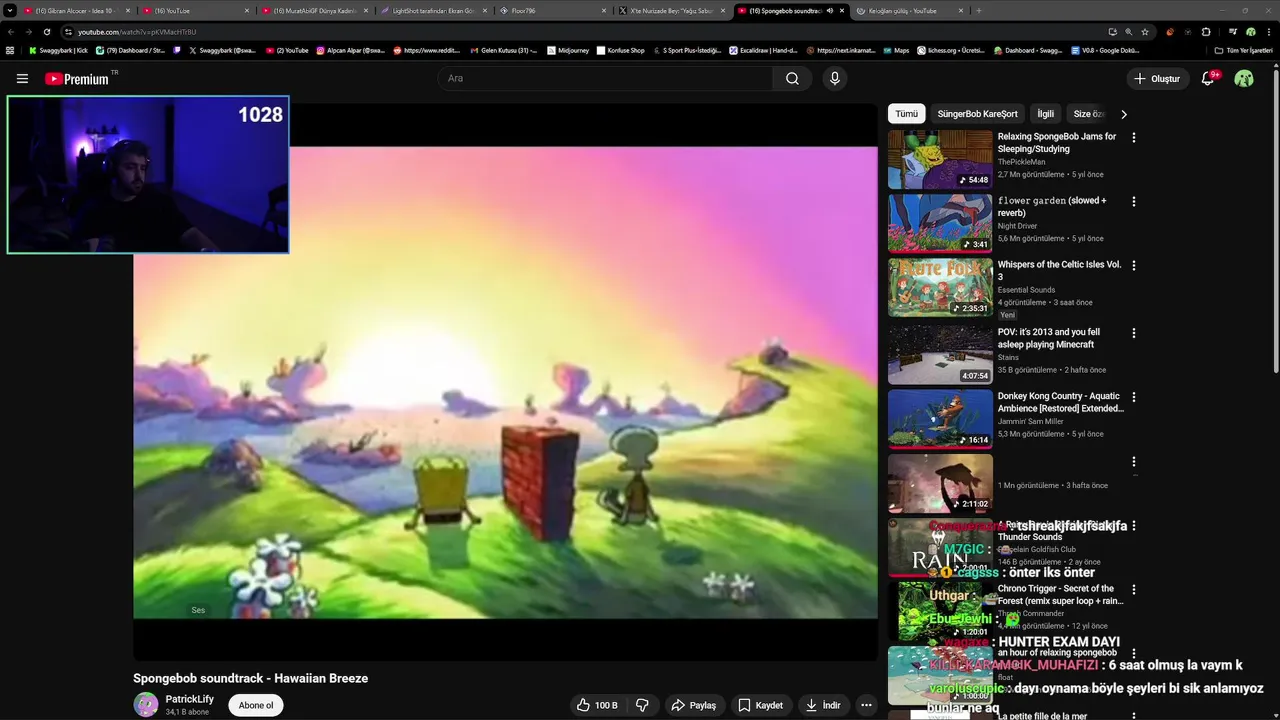Click the Ses volume control on player

(x=198, y=610)
